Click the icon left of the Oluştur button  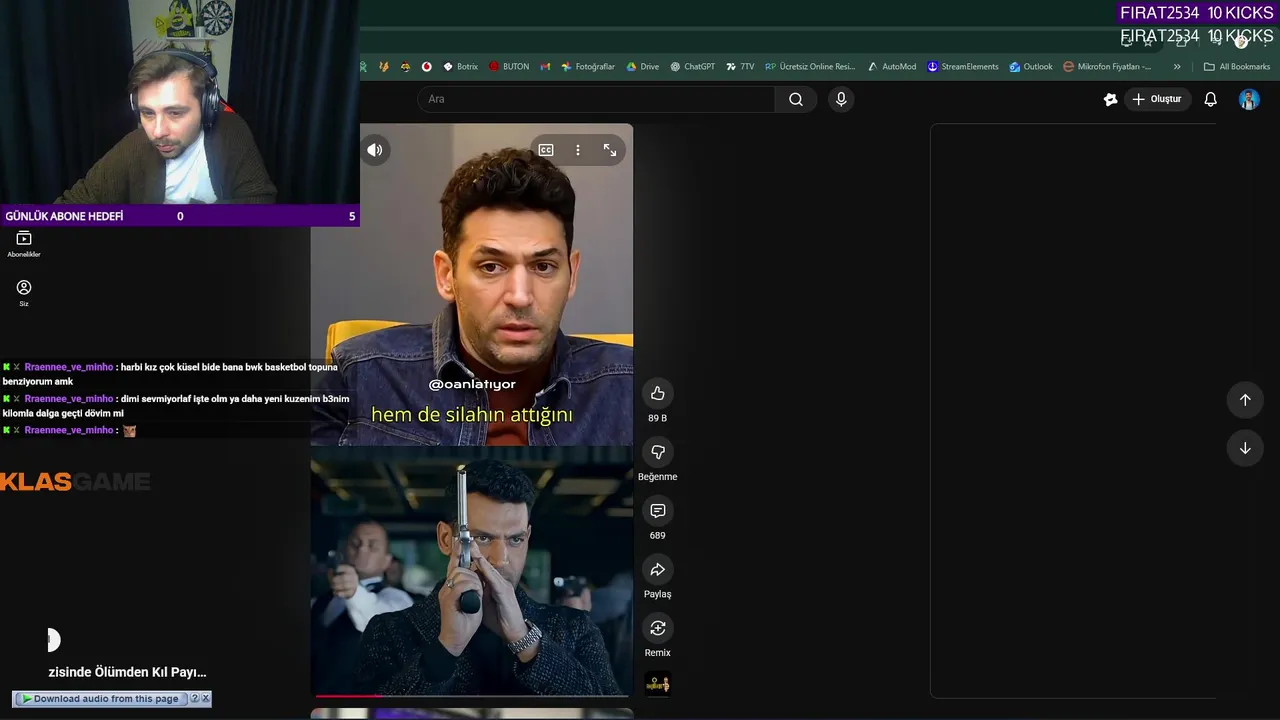(x=1110, y=99)
